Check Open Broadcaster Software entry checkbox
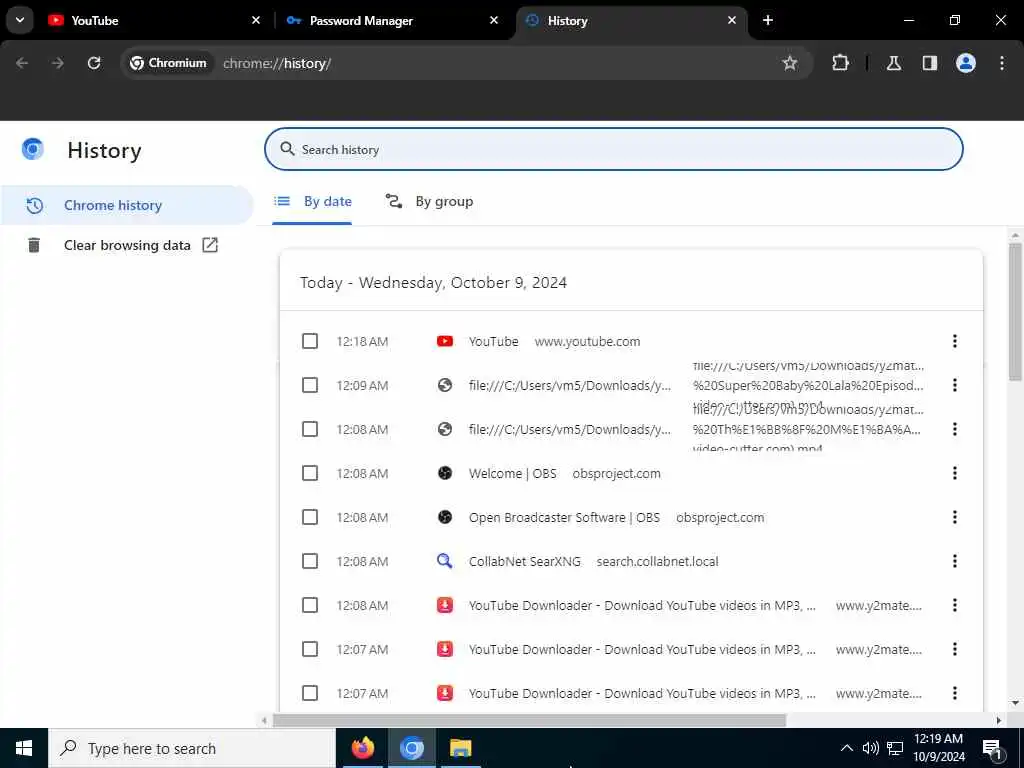This screenshot has width=1024, height=768. 310,517
